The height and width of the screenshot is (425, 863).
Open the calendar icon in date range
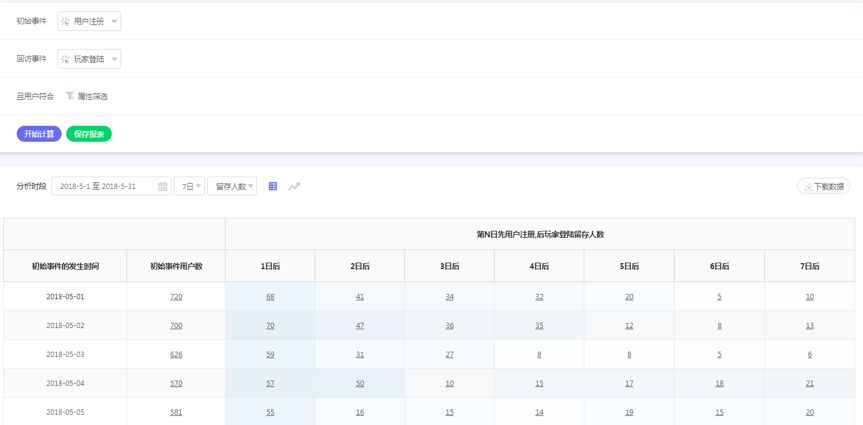tap(162, 186)
